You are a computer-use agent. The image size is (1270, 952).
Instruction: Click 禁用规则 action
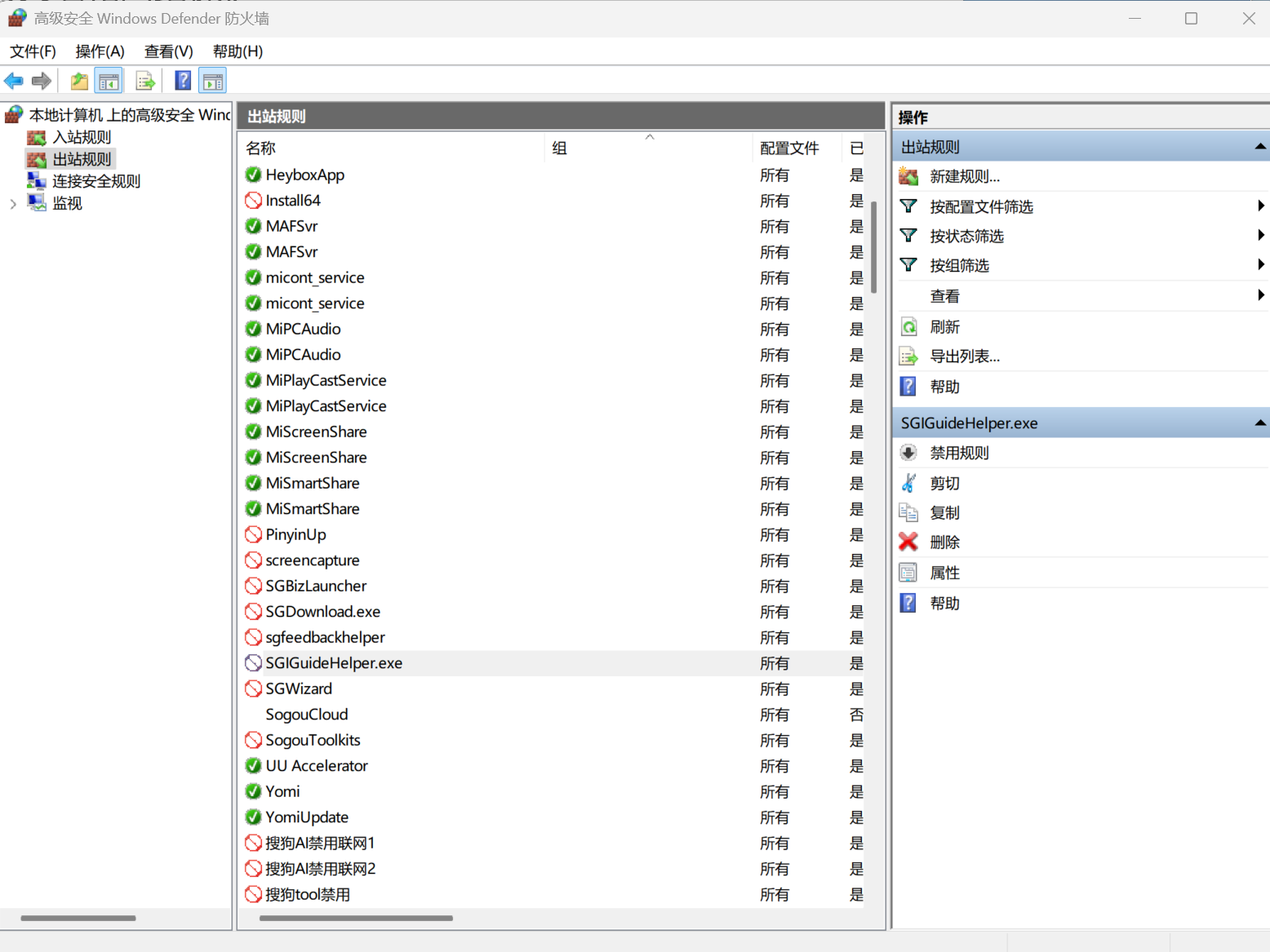pyautogui.click(x=959, y=453)
